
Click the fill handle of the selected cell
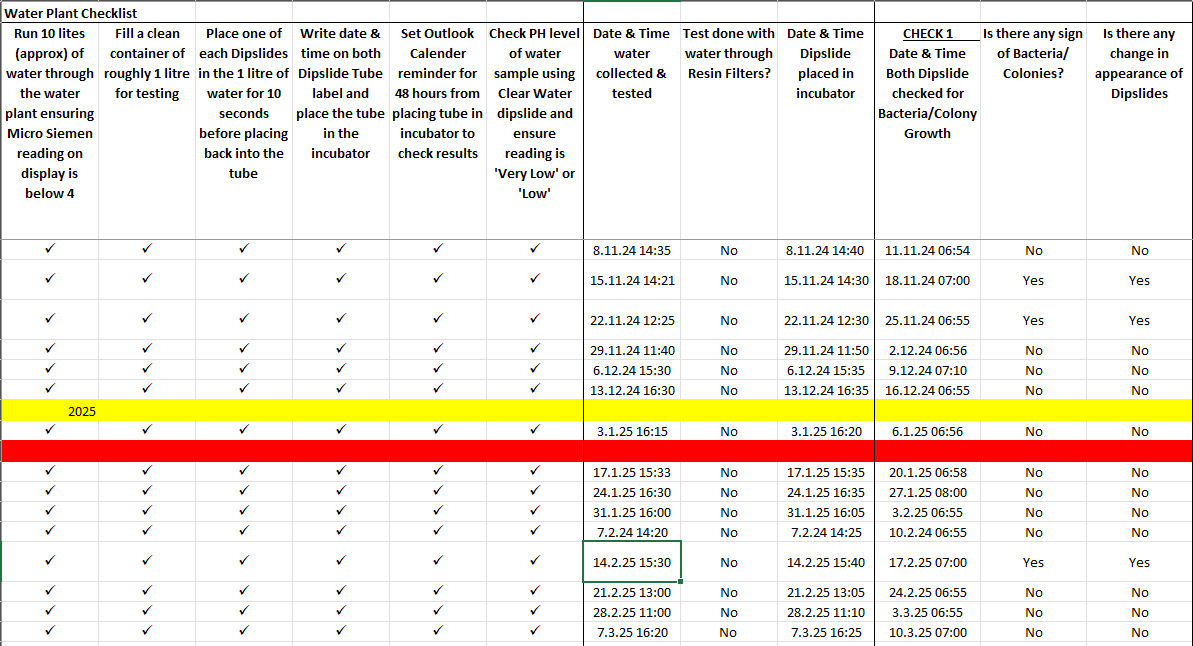pos(681,580)
